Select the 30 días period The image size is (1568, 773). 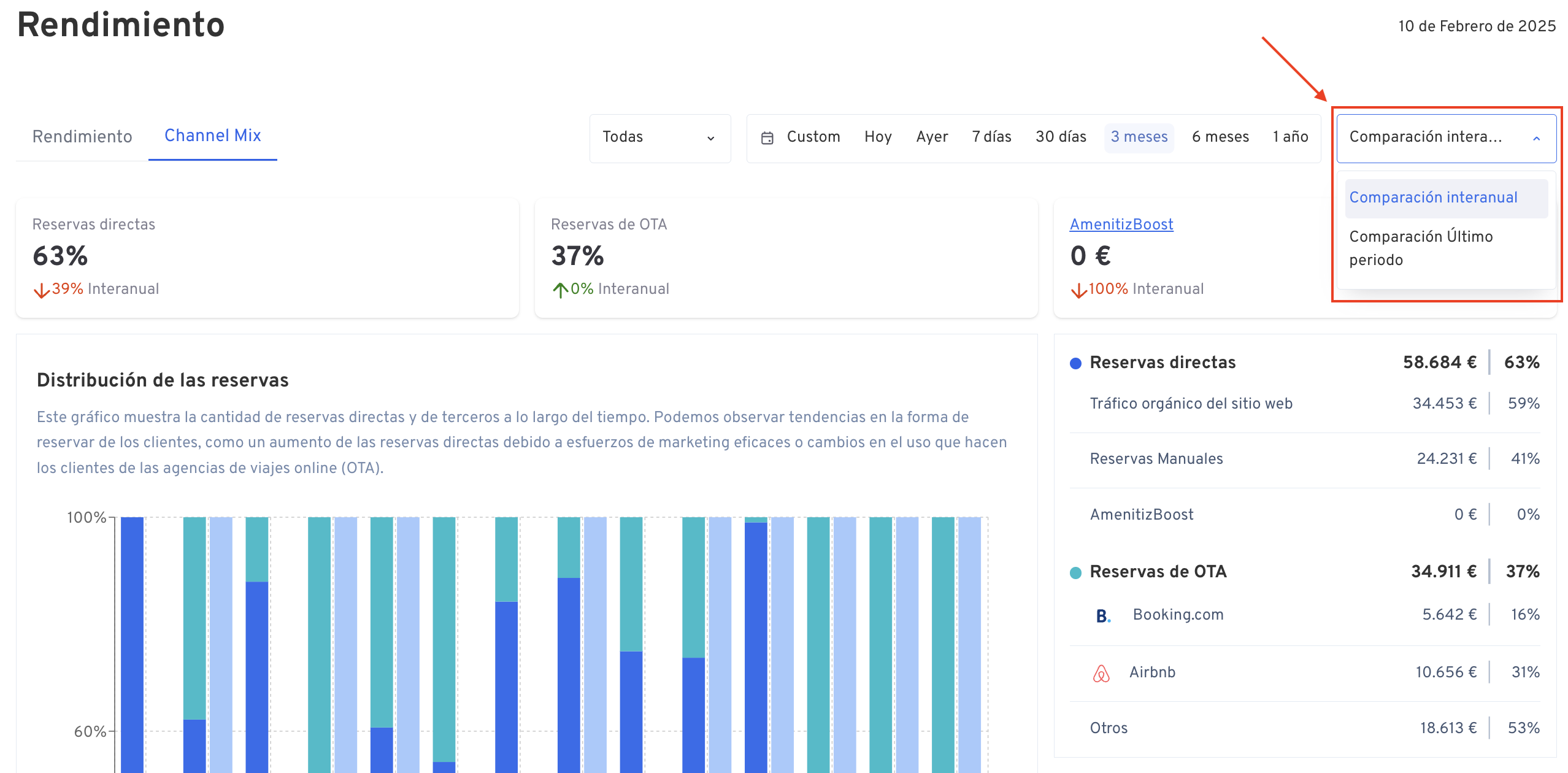point(1061,137)
